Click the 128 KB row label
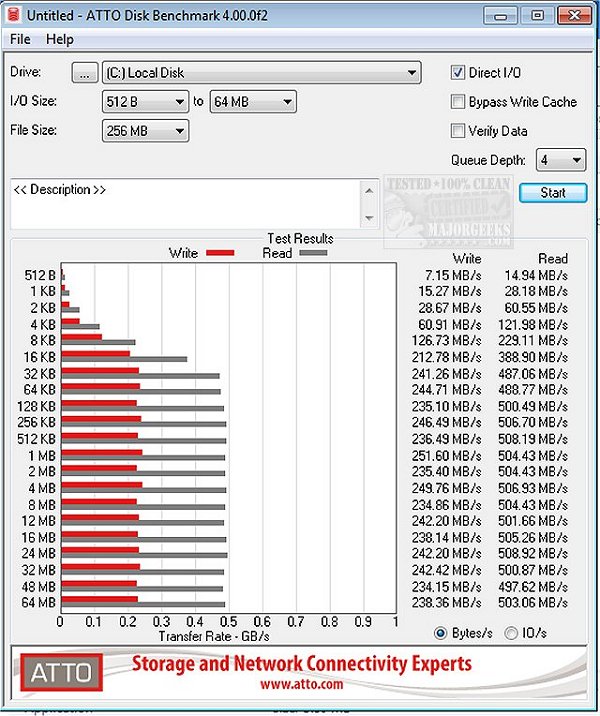600x716 pixels. tap(37, 406)
